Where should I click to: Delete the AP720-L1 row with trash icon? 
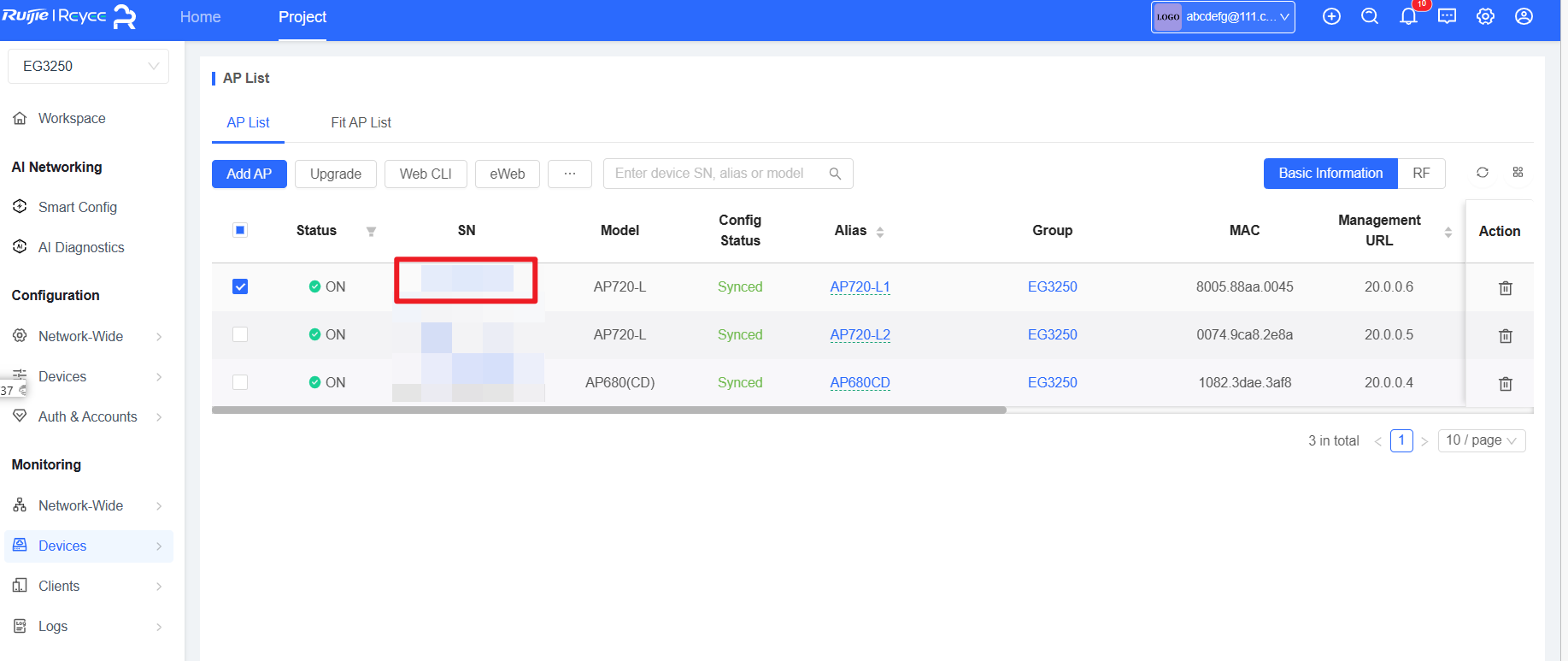coord(1505,288)
